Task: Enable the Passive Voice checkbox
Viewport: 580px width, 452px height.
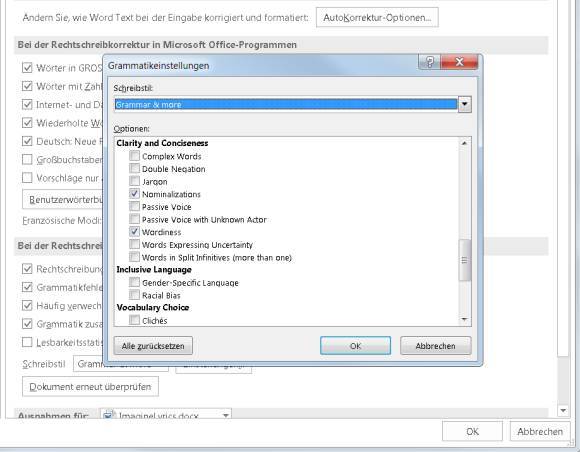Action: [x=135, y=206]
